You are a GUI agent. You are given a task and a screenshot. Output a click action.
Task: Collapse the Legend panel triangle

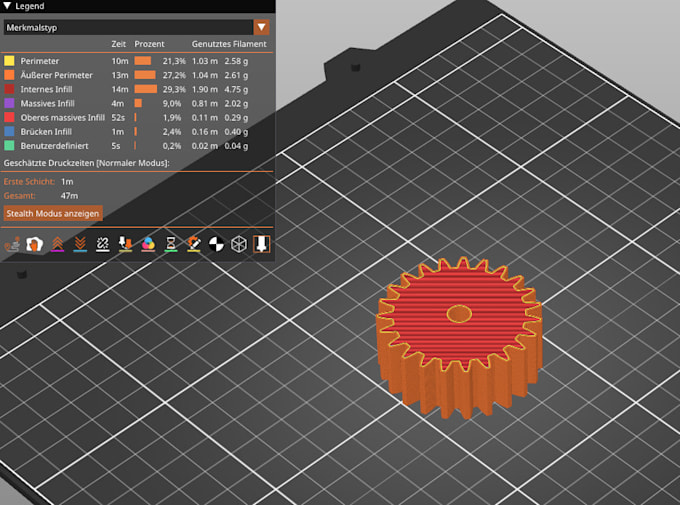[x=7, y=6]
